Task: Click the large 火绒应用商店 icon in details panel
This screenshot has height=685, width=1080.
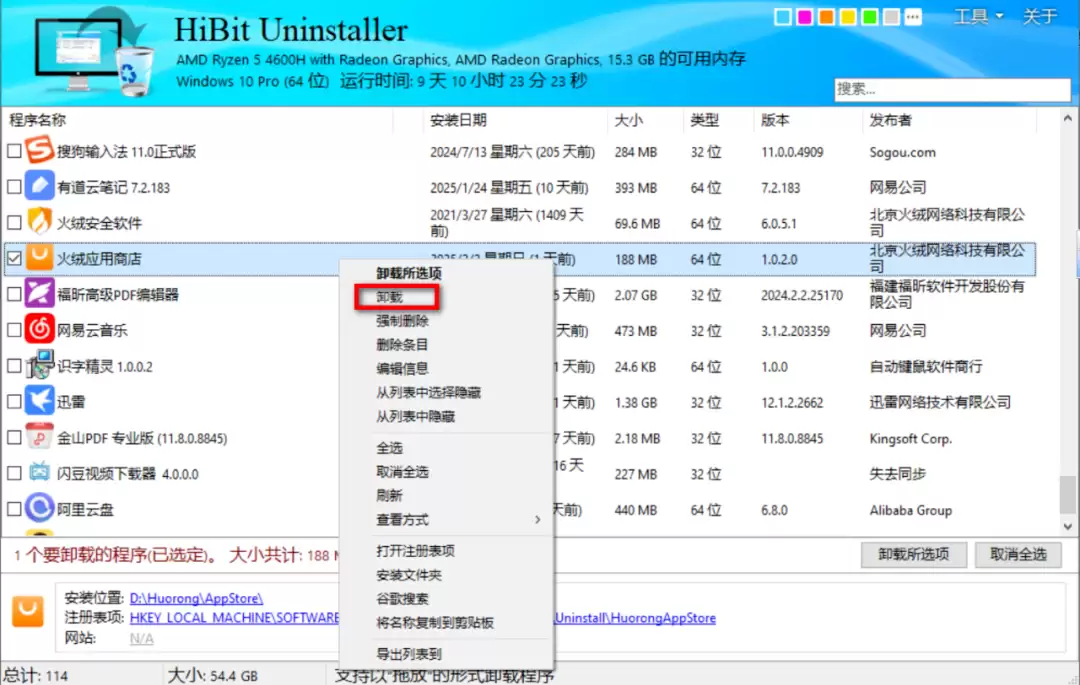Action: [28, 611]
